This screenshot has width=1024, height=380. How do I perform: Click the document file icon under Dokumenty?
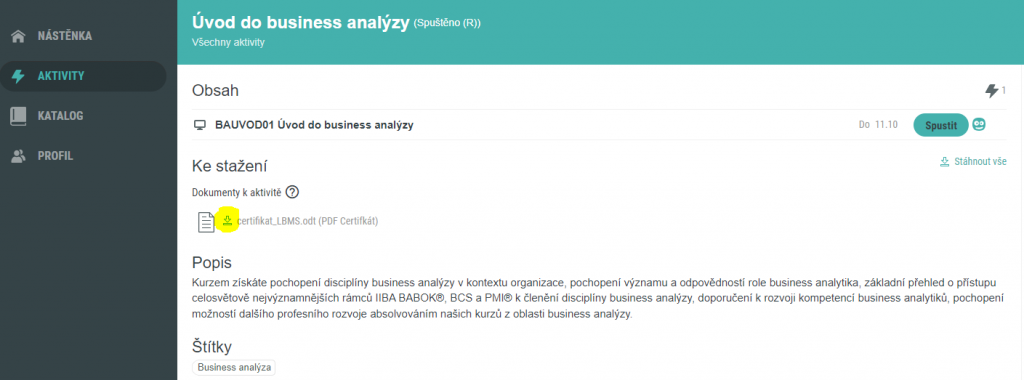[x=206, y=222]
